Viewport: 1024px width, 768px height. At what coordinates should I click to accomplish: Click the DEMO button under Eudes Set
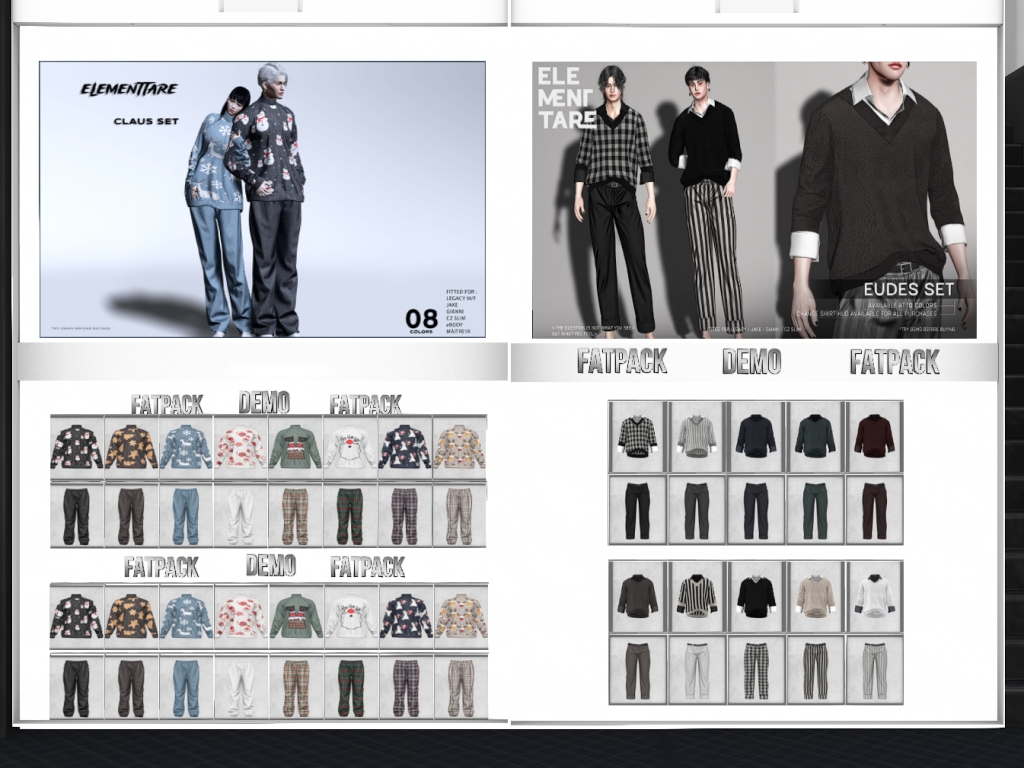point(751,362)
